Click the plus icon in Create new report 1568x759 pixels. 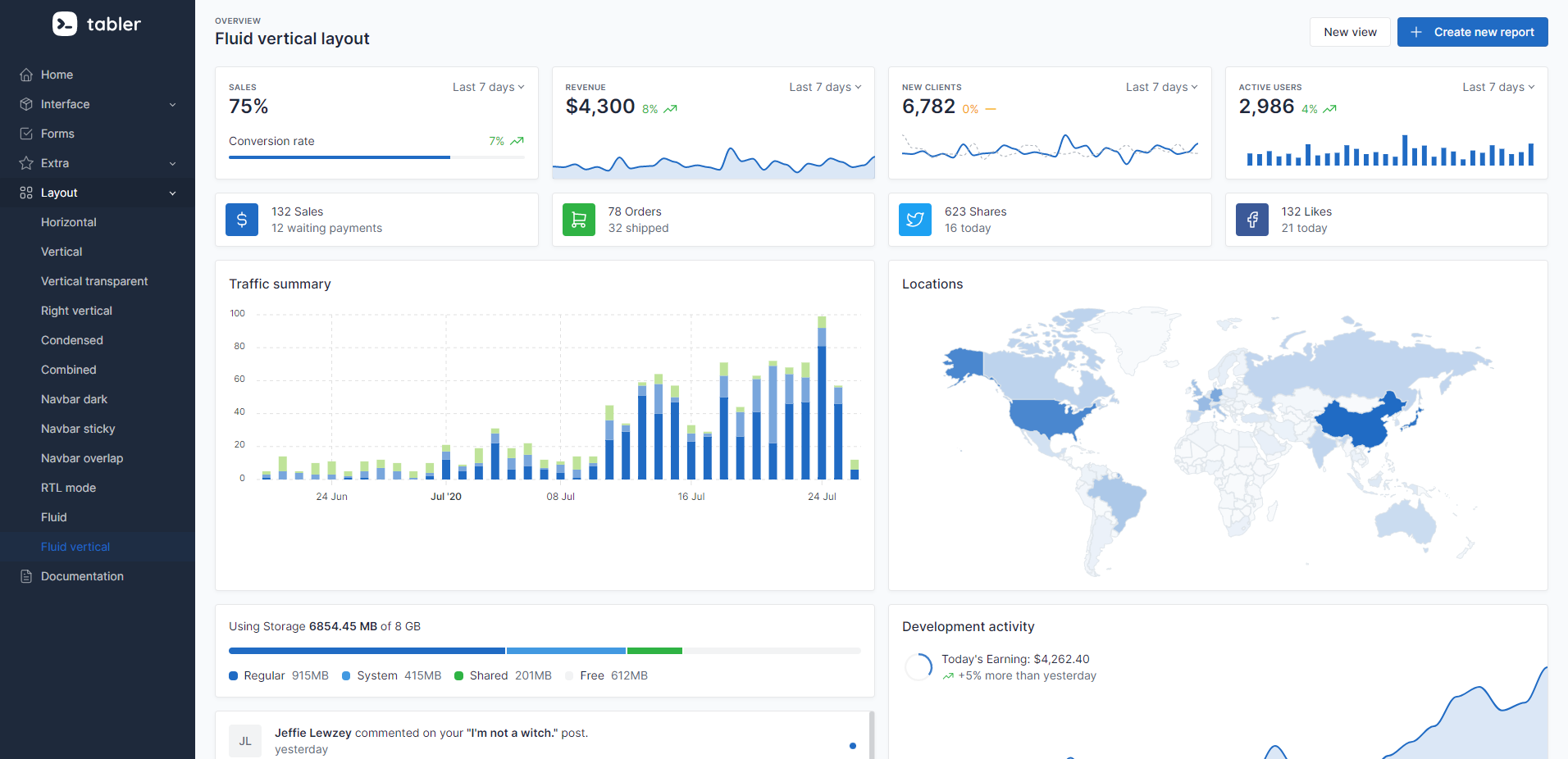tap(1416, 32)
